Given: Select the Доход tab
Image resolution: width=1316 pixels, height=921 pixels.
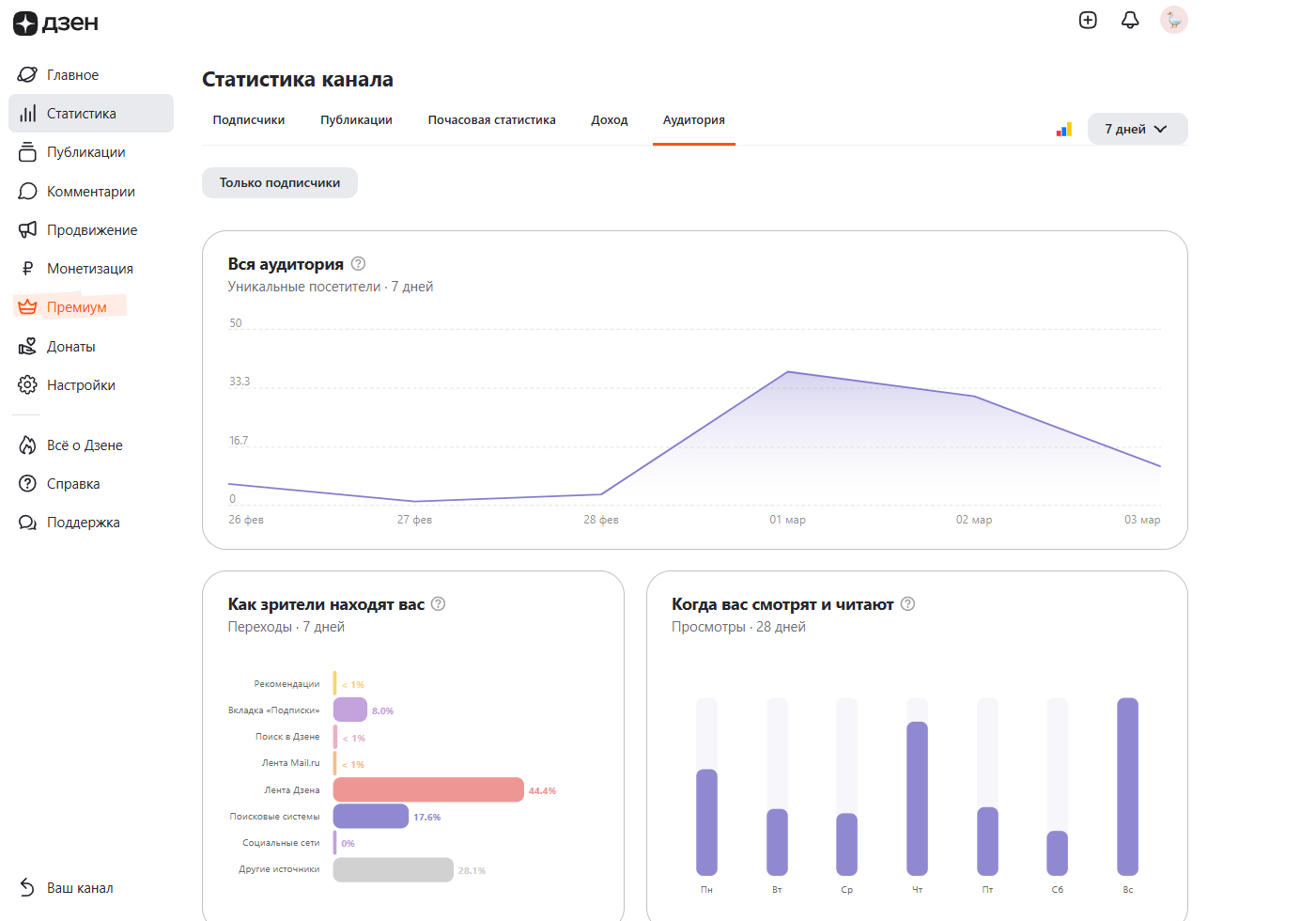Looking at the screenshot, I should point(610,120).
